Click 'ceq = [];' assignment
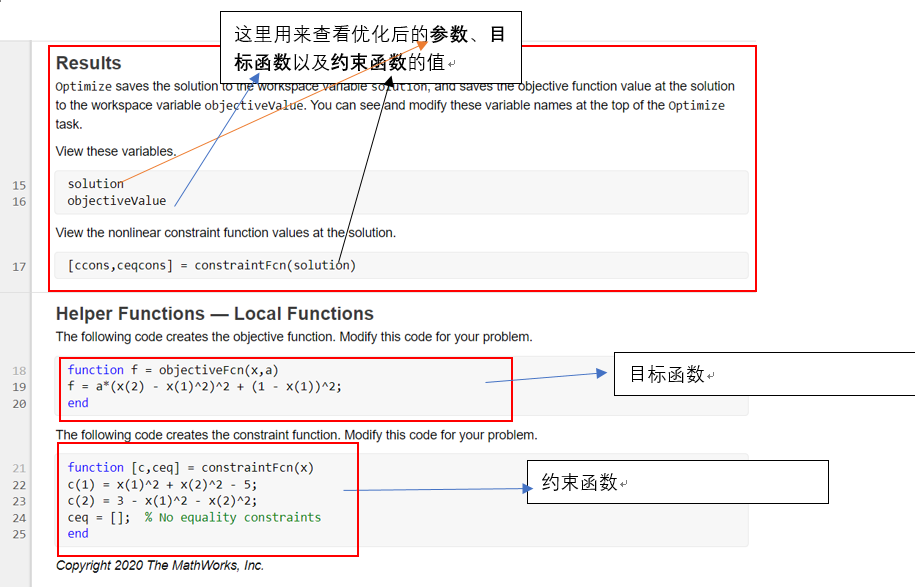 pyautogui.click(x=99, y=518)
